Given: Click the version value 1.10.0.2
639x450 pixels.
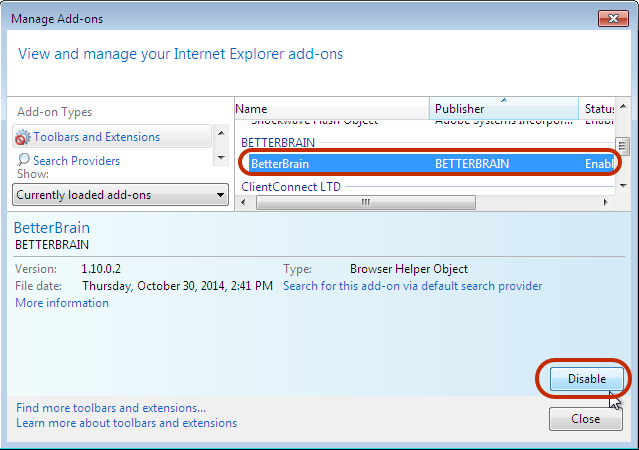Looking at the screenshot, I should pos(101,269).
